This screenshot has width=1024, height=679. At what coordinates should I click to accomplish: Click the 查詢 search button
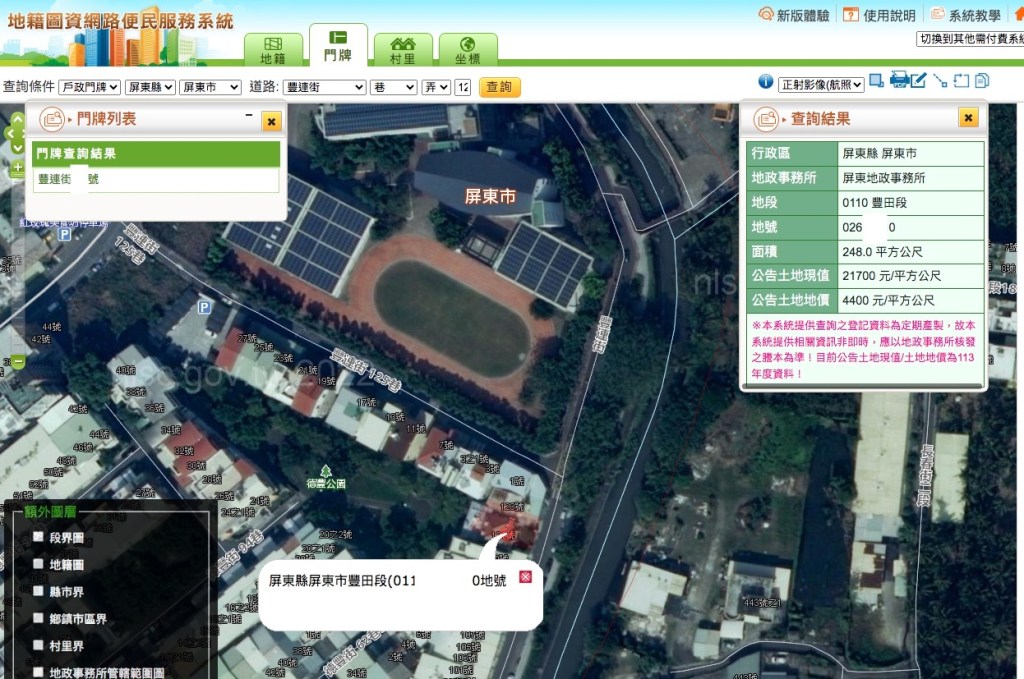pyautogui.click(x=499, y=87)
